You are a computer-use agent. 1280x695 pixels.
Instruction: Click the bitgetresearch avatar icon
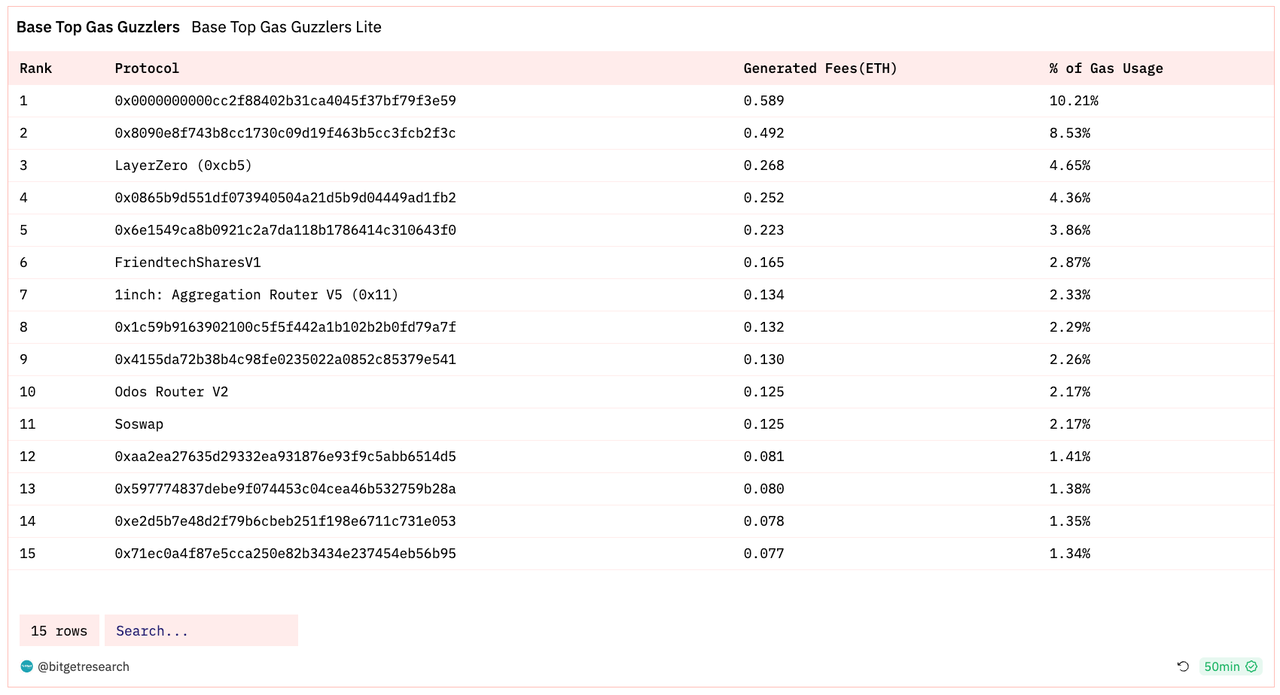point(27,666)
